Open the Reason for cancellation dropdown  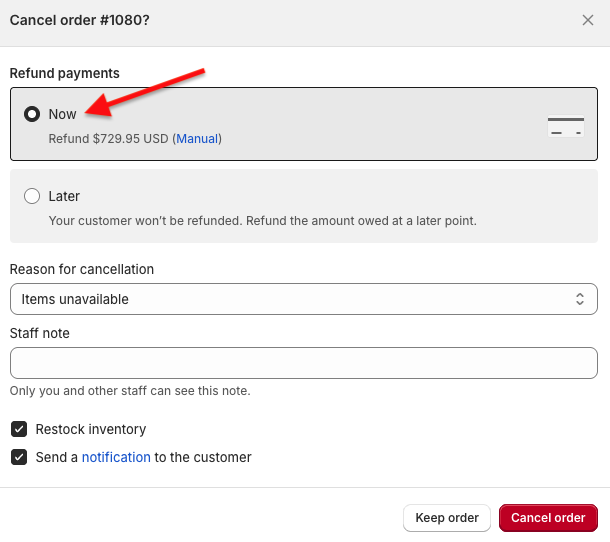point(304,299)
